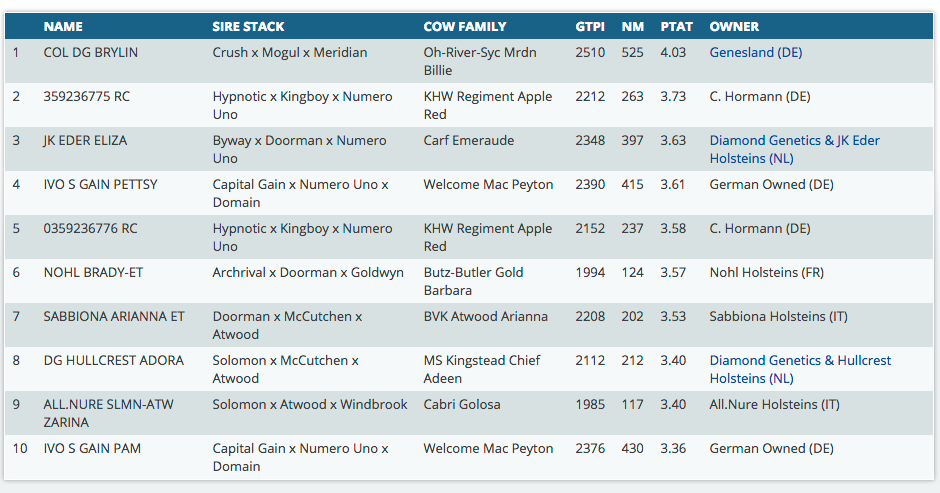Sort by the GTPI column header
940x493 pixels.
tap(589, 26)
